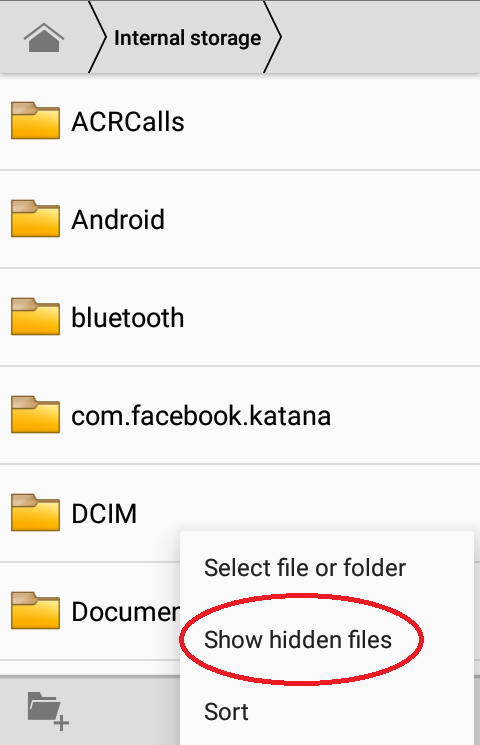Open the DCIM list entry
The width and height of the screenshot is (480, 745).
pyautogui.click(x=240, y=513)
